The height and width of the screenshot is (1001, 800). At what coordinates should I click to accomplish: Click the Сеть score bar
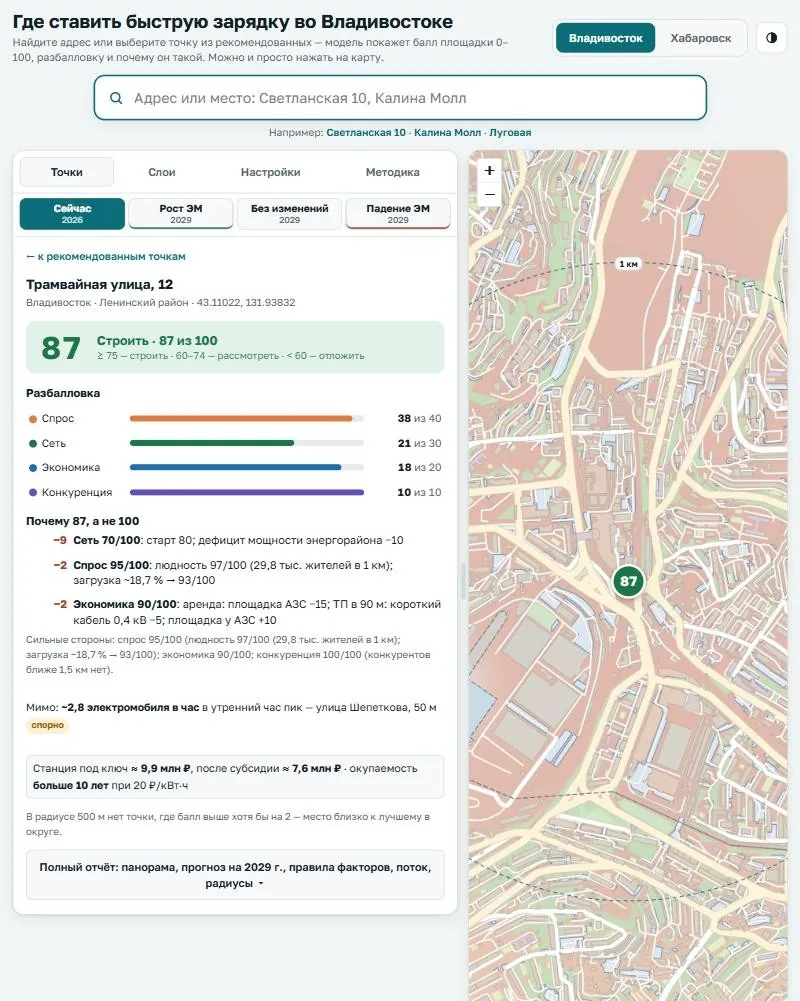(x=246, y=443)
